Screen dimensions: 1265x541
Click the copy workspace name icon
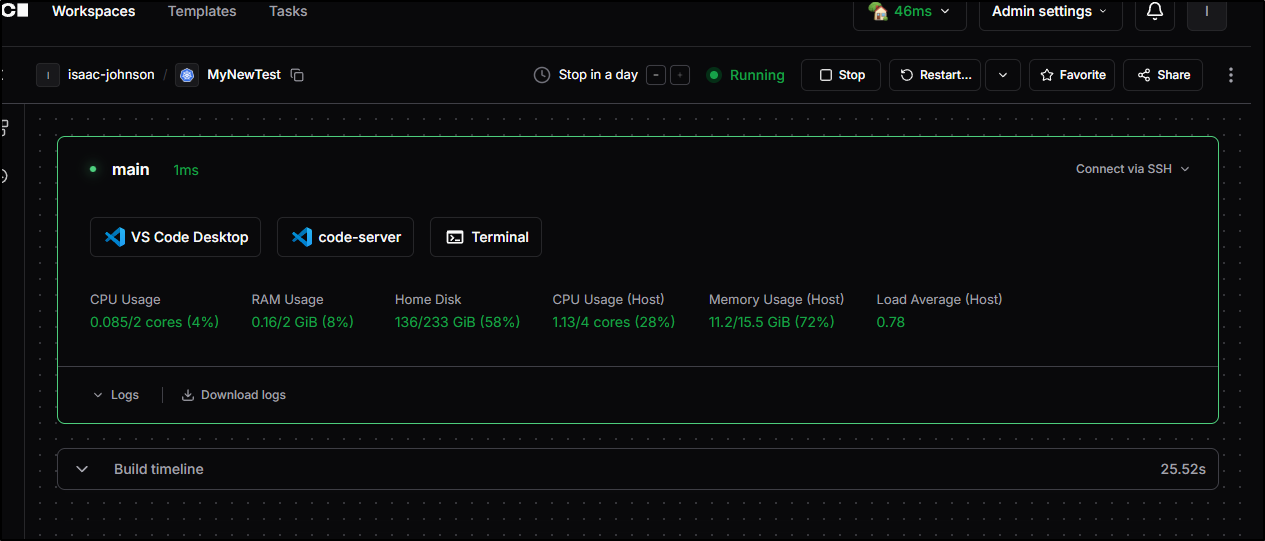[297, 75]
